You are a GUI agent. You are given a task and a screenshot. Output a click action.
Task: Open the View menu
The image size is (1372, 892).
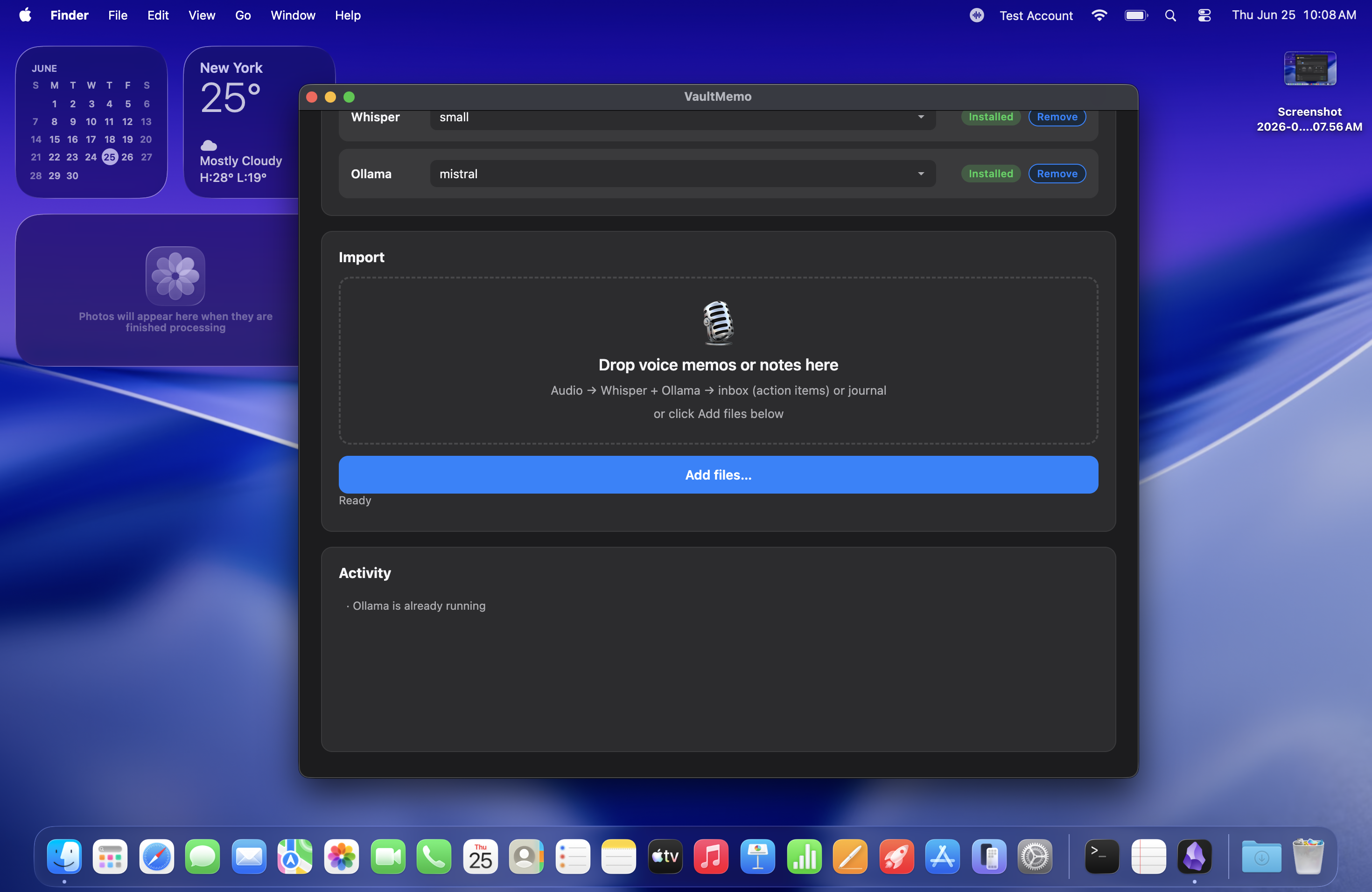tap(202, 15)
